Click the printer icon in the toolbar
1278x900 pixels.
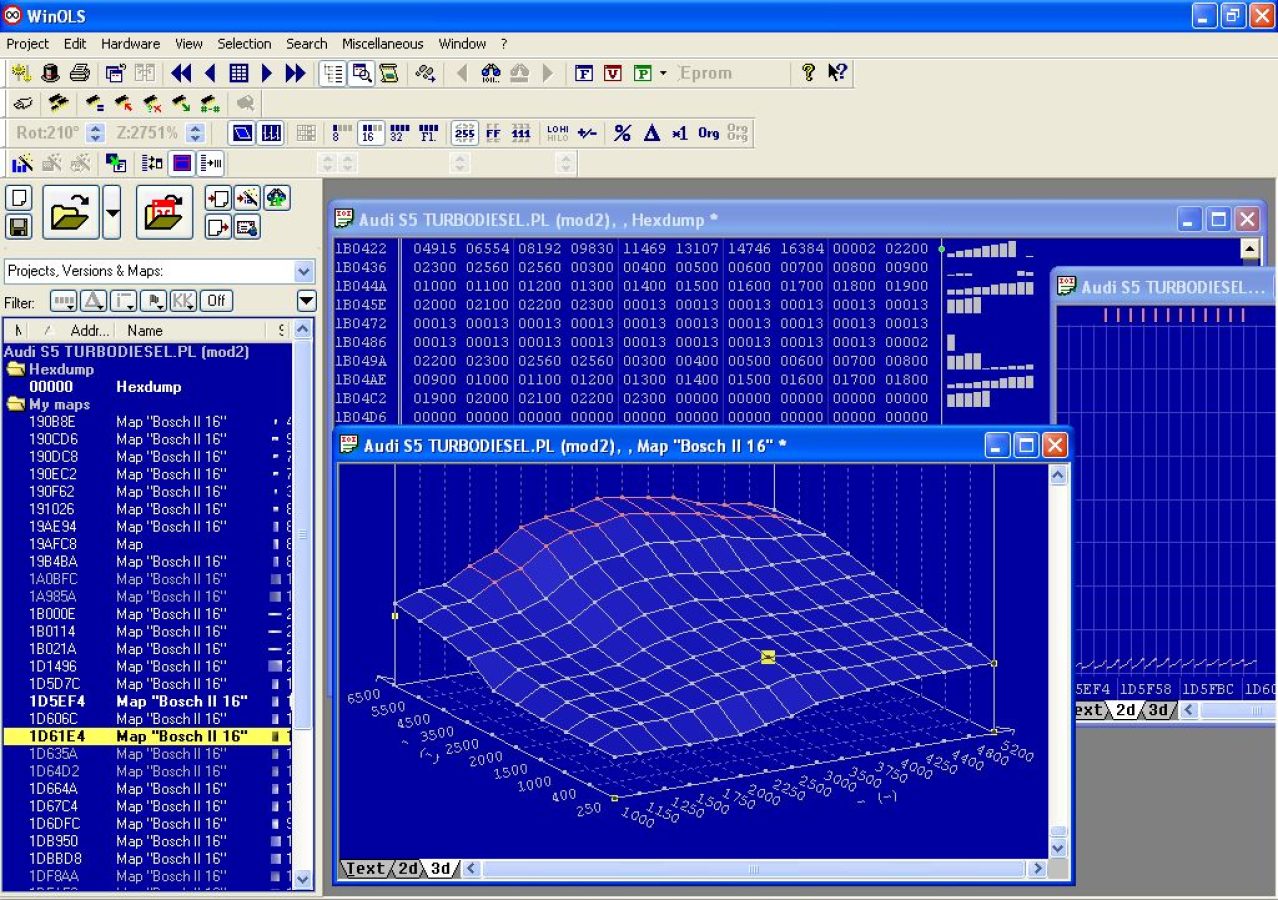click(80, 73)
